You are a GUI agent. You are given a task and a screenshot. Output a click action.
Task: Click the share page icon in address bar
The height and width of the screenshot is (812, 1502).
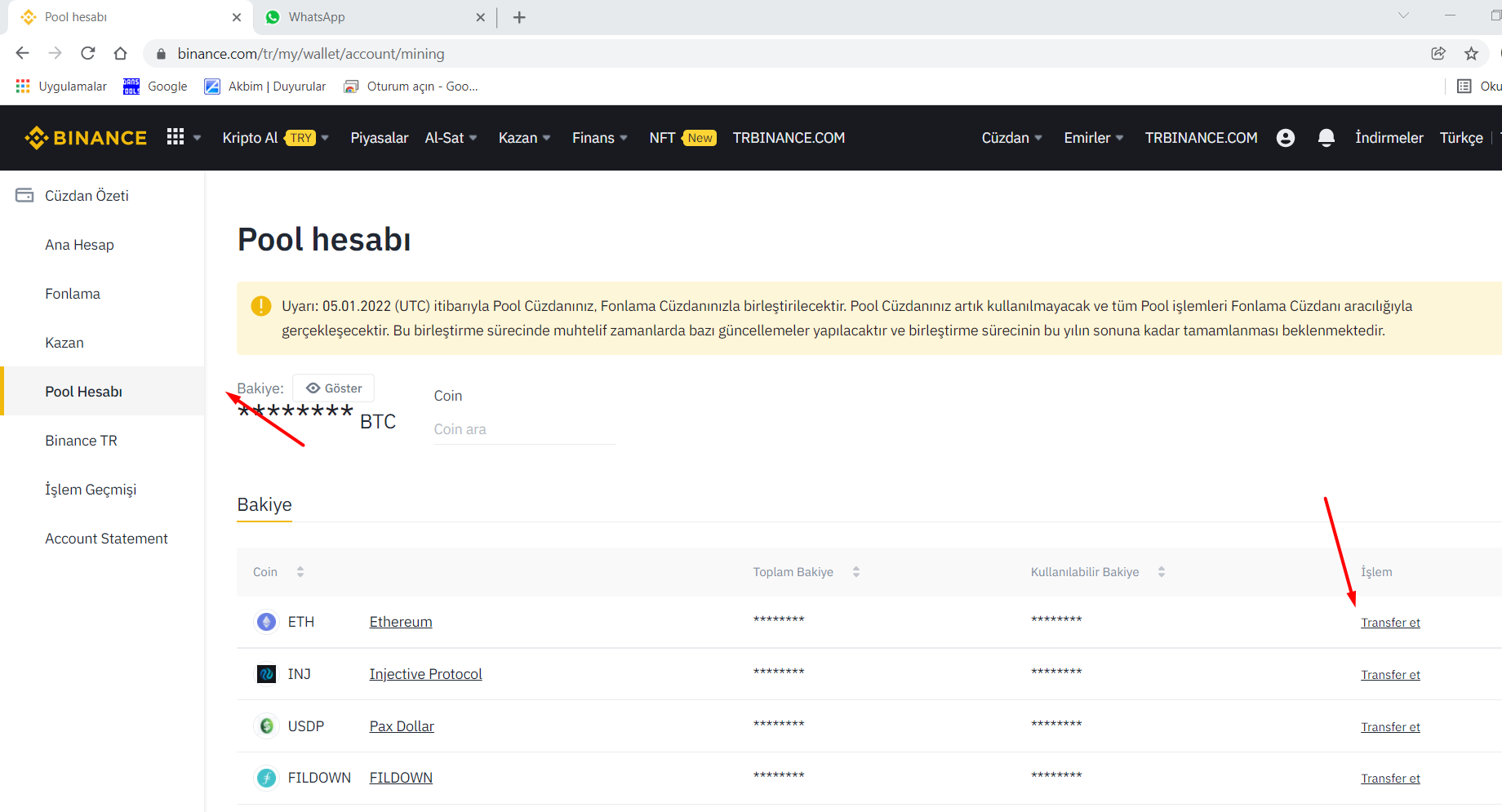coord(1438,54)
